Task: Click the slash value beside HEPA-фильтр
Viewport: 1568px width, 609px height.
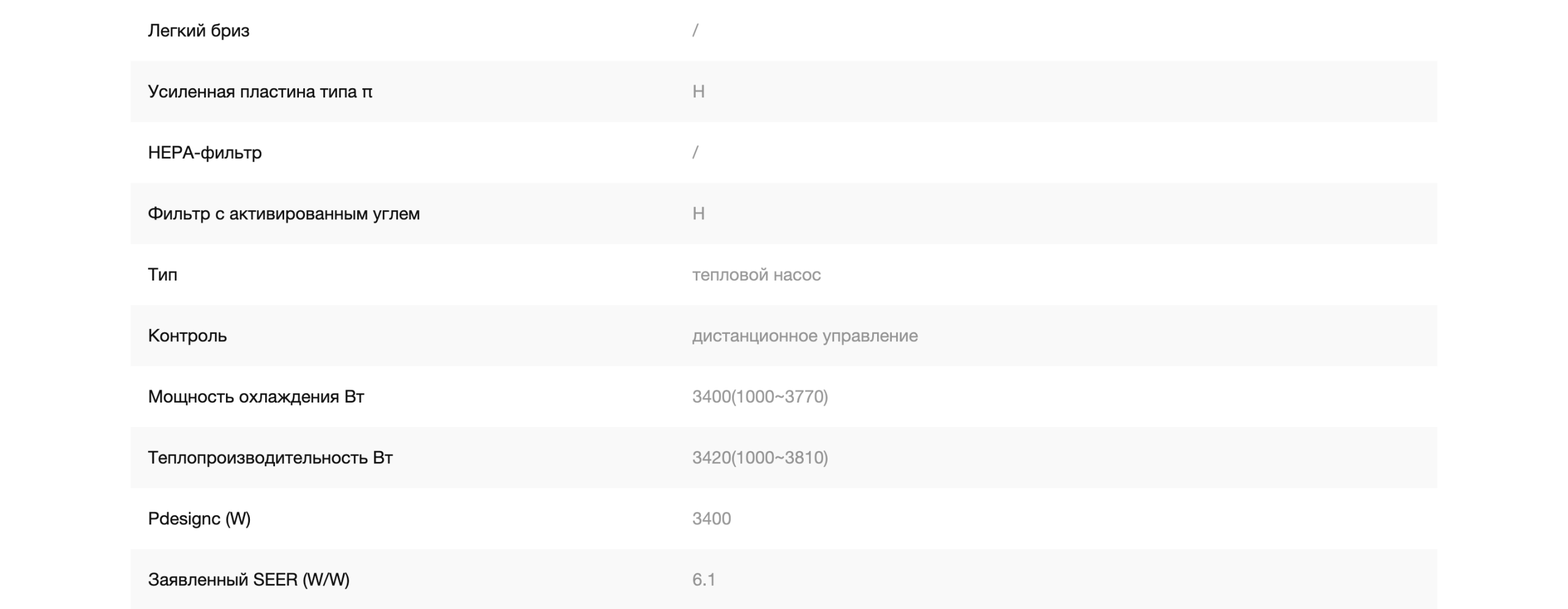Action: pos(695,153)
